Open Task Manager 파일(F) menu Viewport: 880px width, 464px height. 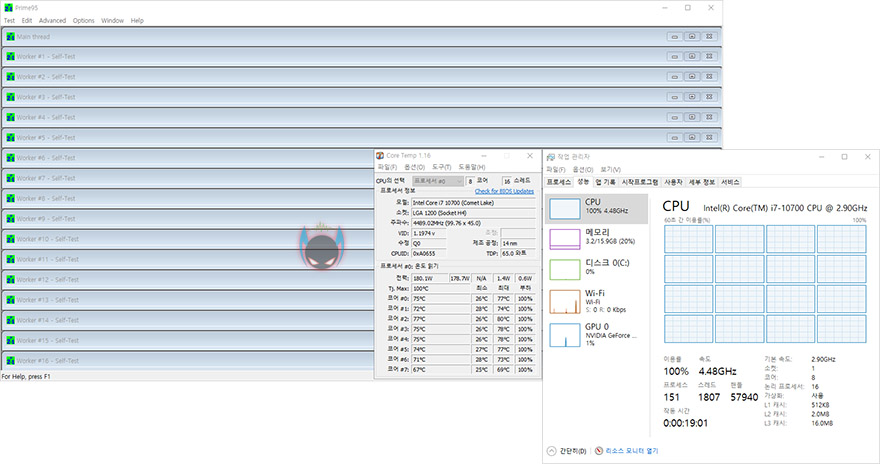[x=556, y=169]
